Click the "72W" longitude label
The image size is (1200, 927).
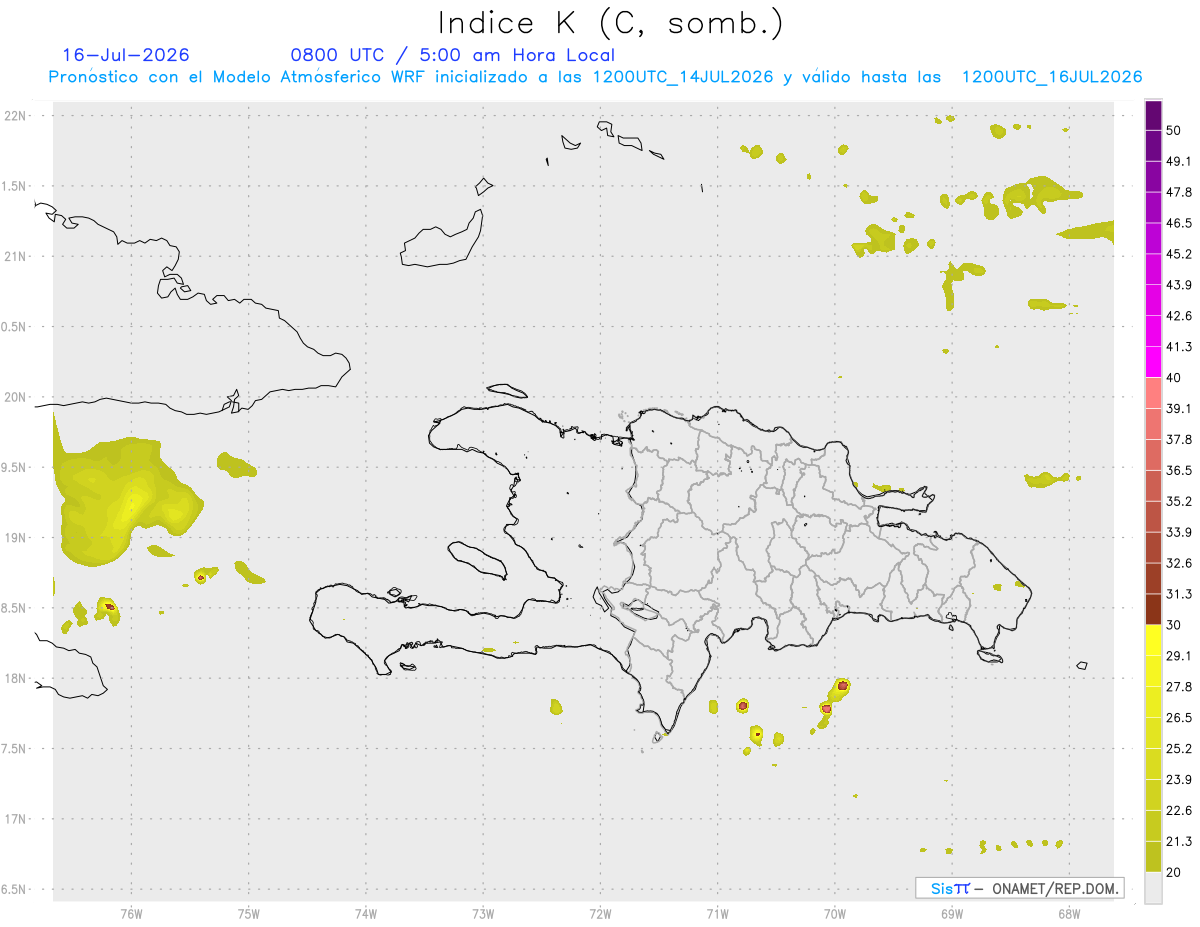click(600, 913)
